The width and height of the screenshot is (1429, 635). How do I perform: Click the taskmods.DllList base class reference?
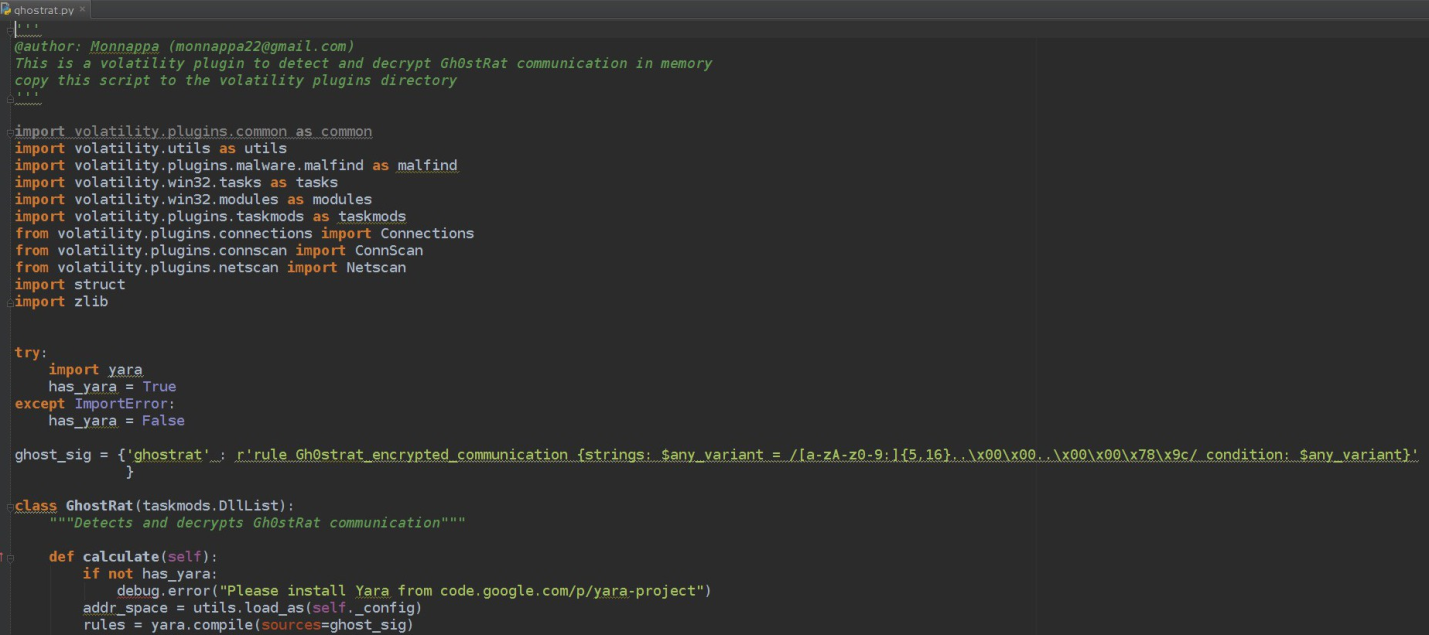pos(214,506)
